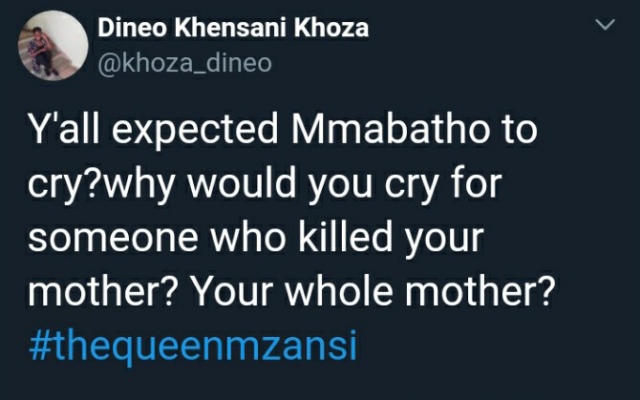Screen dimensions: 640x400
Task: Click the surname 'Khoza' in the display name
Action: click(x=331, y=28)
